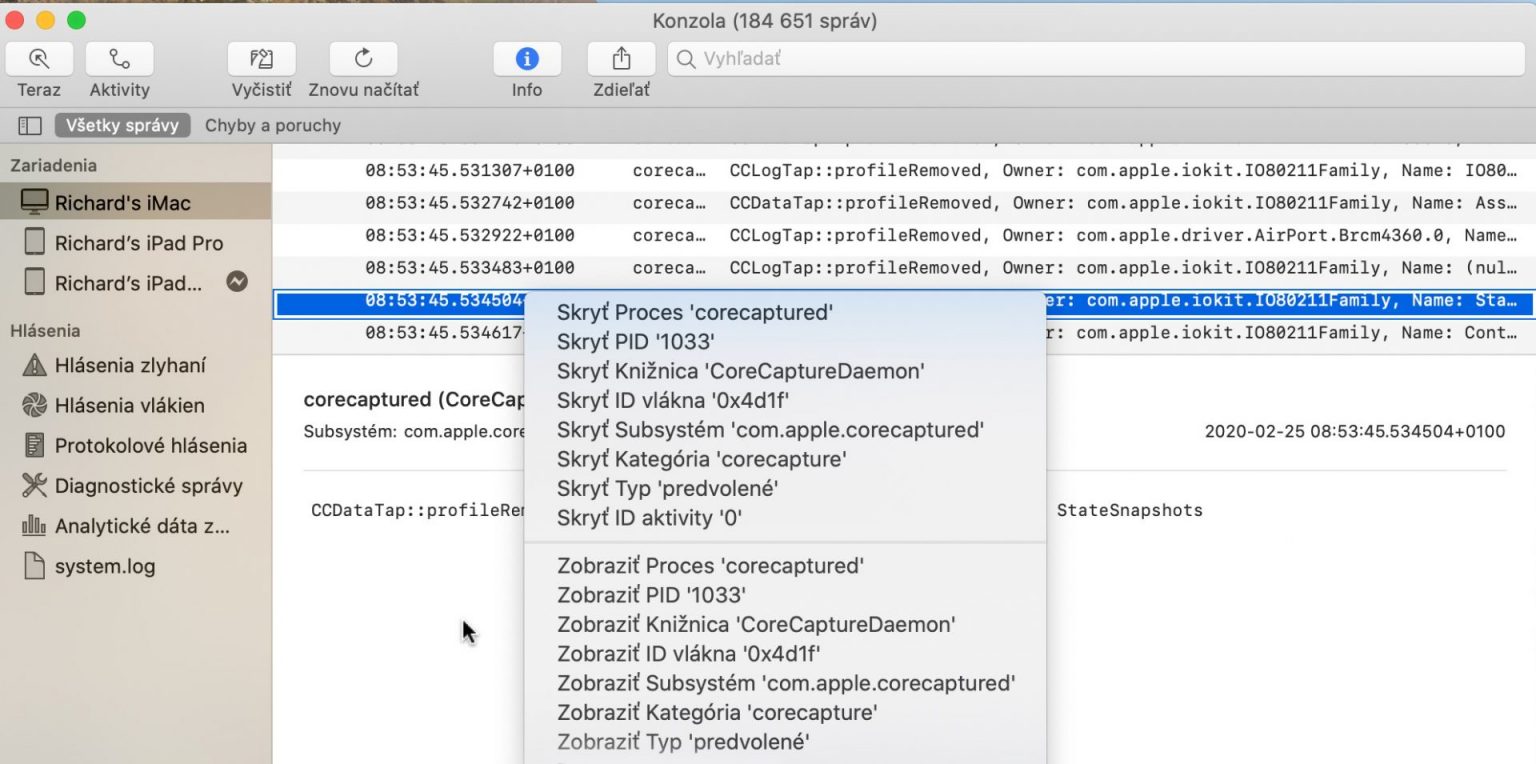Select log row at 08:53:45.533483
The height and width of the screenshot is (764, 1536).
(x=904, y=268)
